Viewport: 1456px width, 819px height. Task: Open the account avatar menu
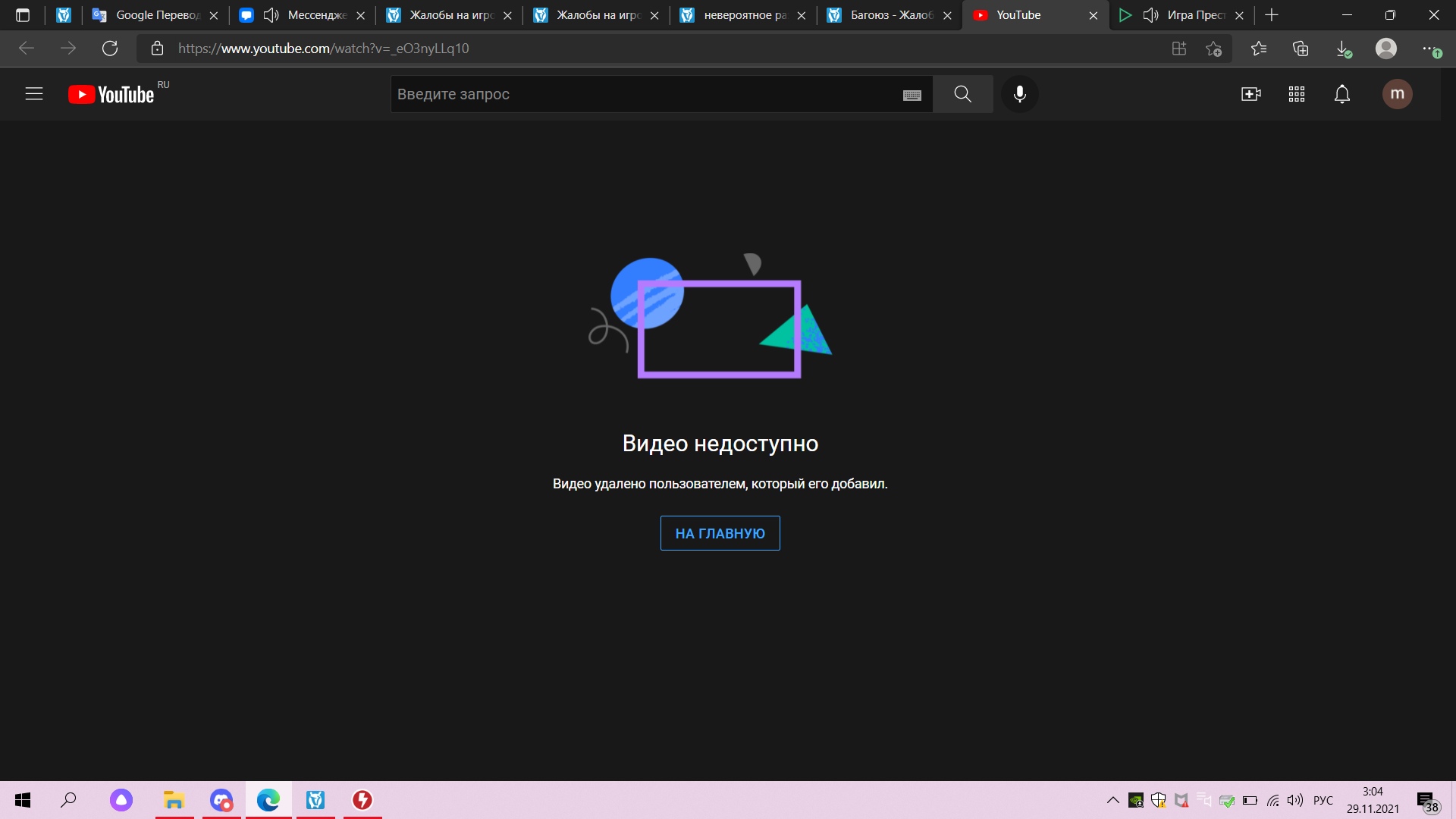point(1397,94)
